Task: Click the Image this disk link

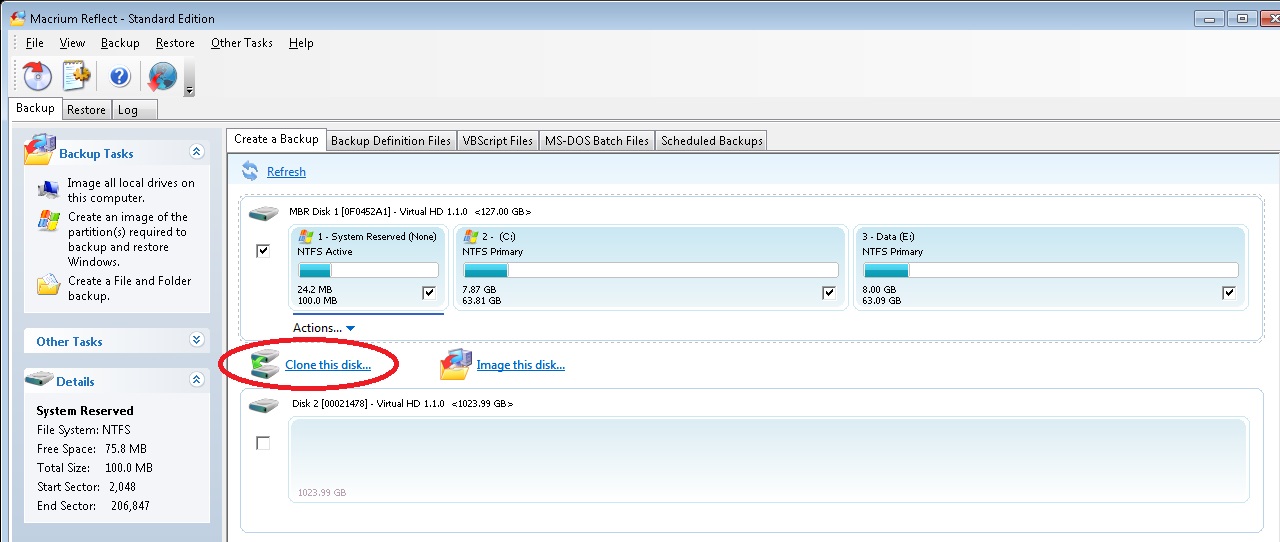Action: 521,365
